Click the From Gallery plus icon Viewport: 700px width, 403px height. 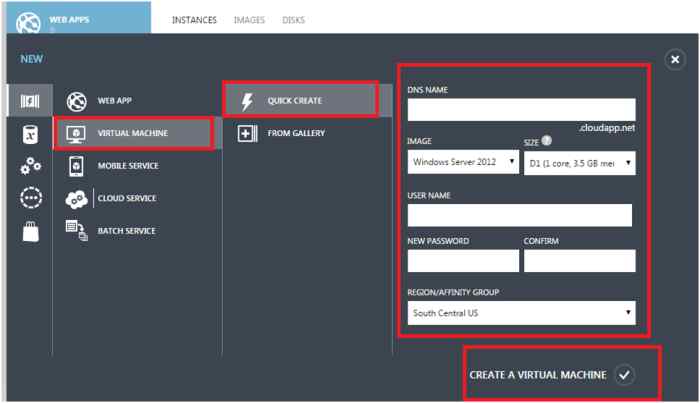tap(247, 133)
